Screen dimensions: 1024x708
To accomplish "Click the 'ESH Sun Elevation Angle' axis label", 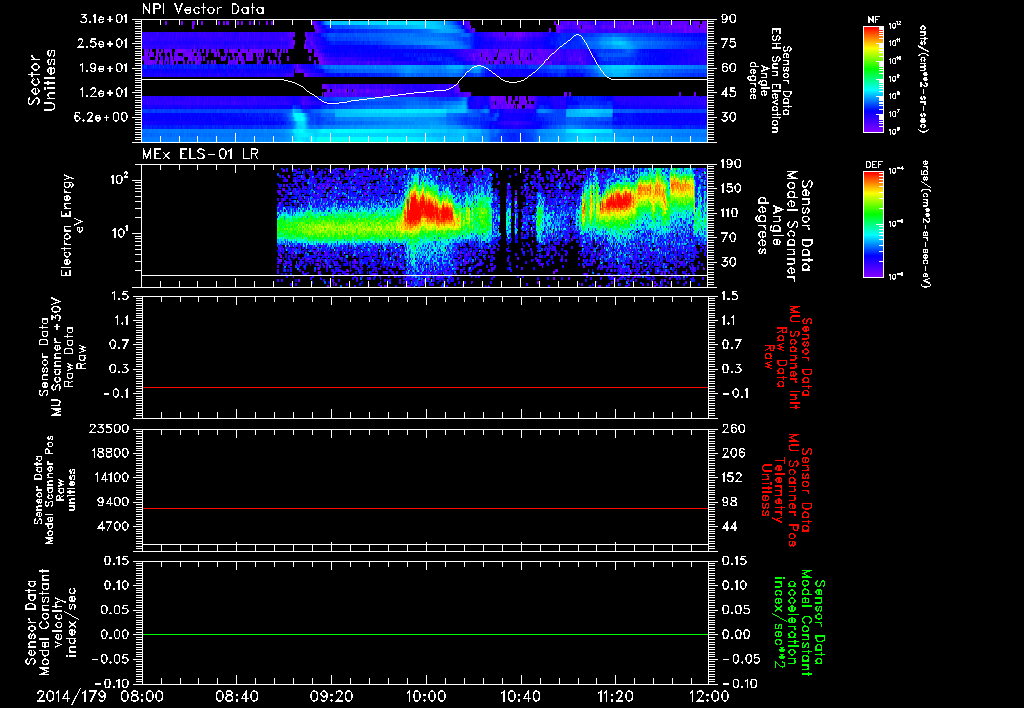I will click(771, 80).
